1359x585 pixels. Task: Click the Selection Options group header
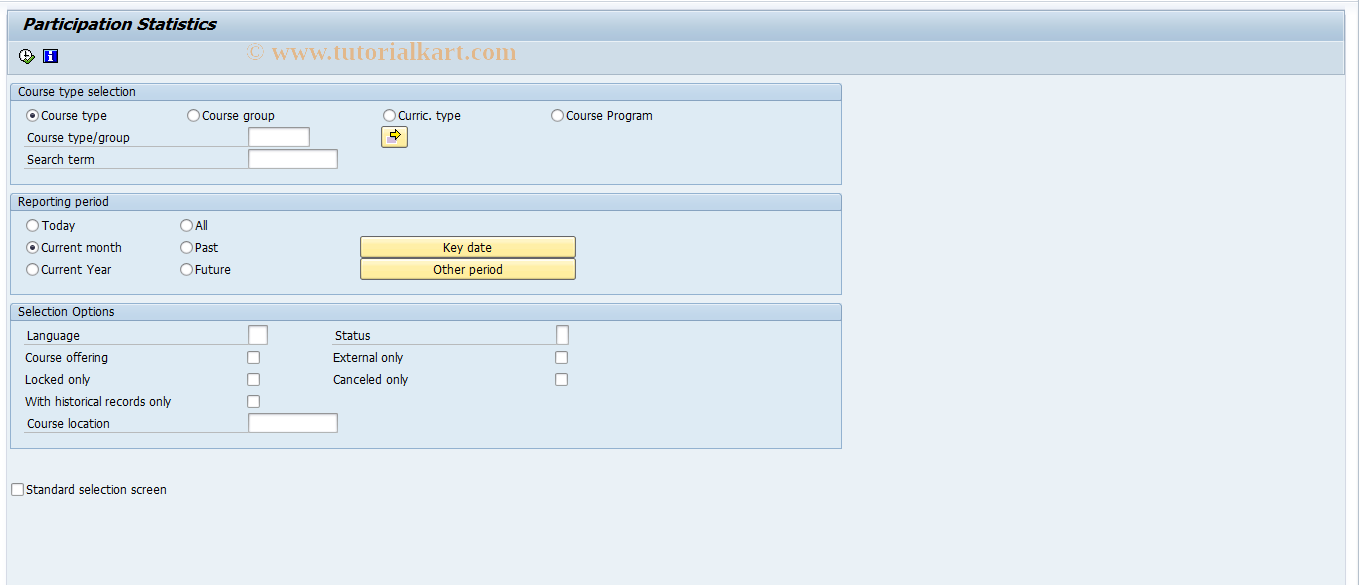coord(66,312)
